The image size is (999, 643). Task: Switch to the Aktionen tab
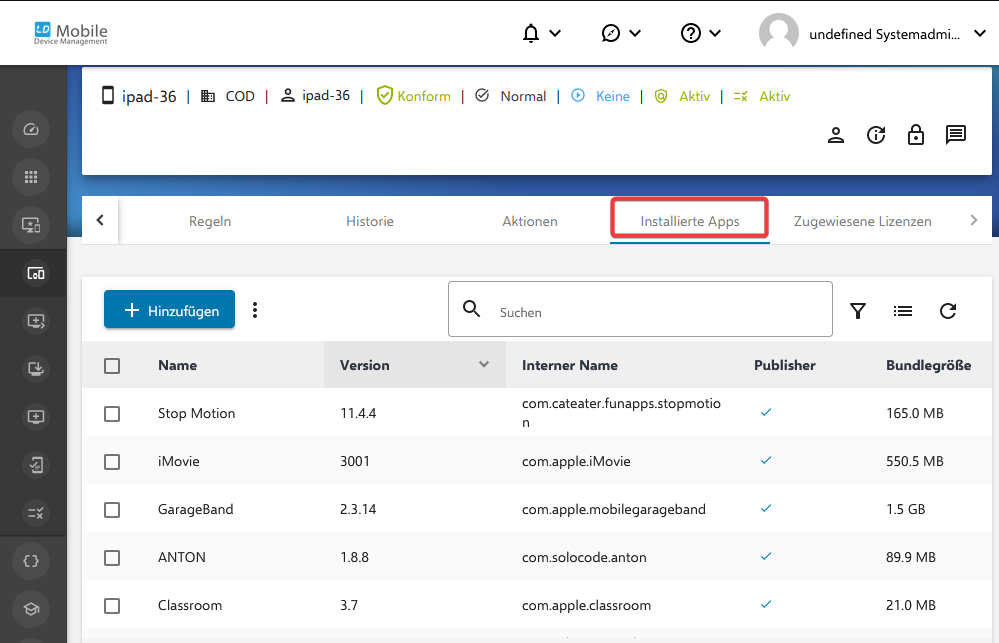click(530, 221)
